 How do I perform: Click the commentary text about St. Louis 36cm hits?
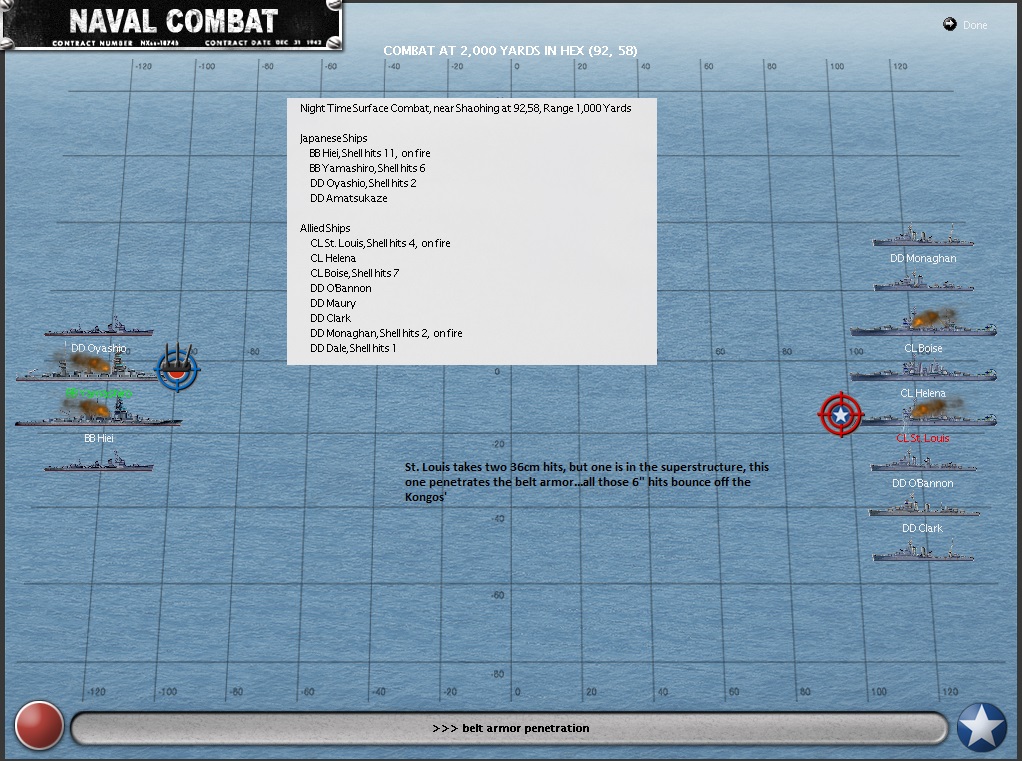click(587, 482)
